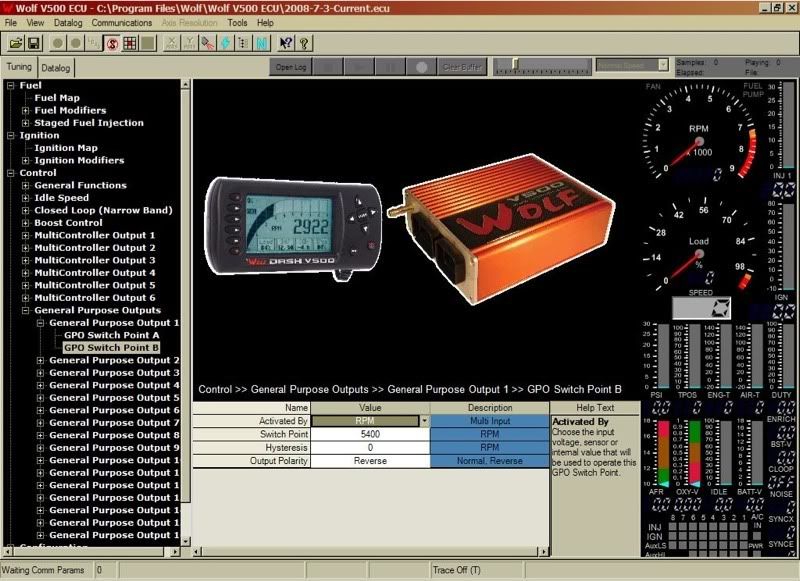The height and width of the screenshot is (581, 800).
Task: Collapse the General Purpose Outputs node
Action: tap(25, 311)
